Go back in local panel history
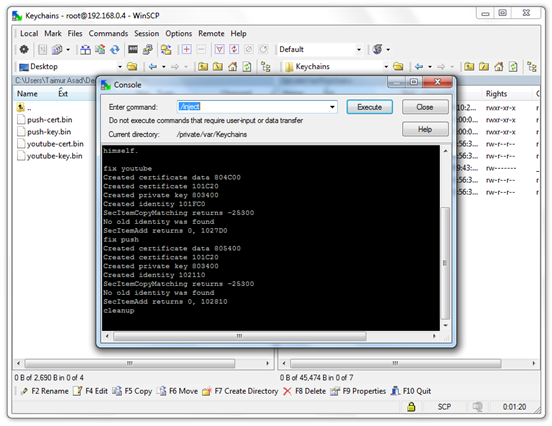552x426 pixels. coord(153,66)
